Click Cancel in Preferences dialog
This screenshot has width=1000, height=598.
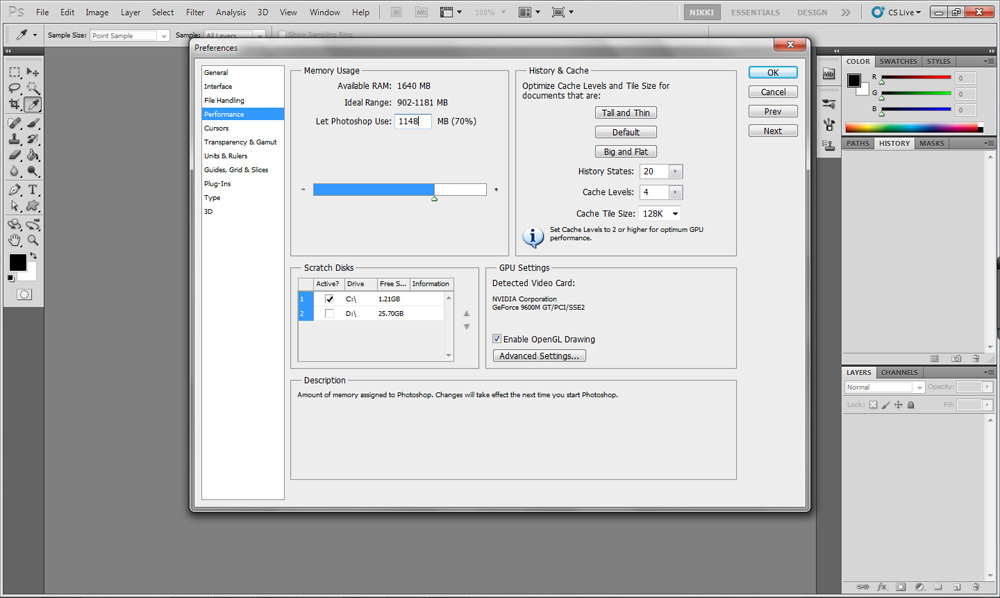pos(773,92)
